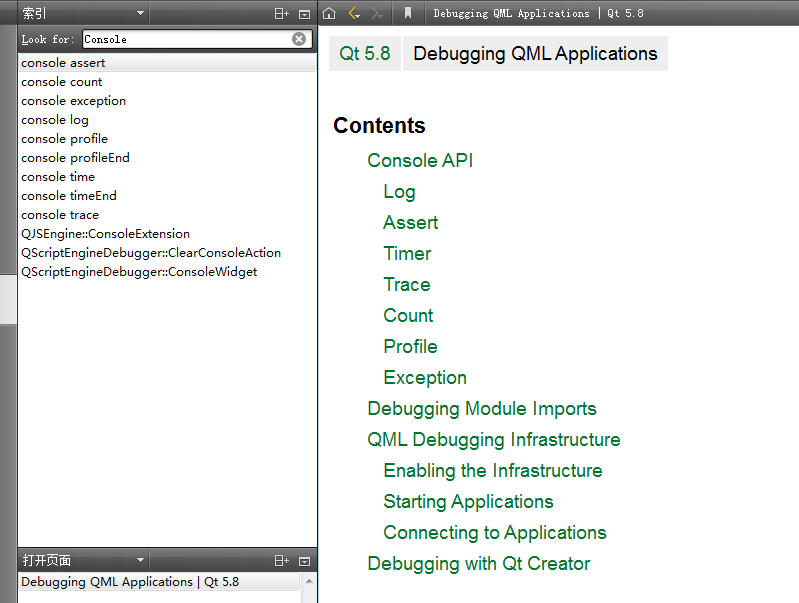Select open page 'Debugging QML Applications | Qt 5.8'
Screen dimensions: 799x603
[x=159, y=582]
